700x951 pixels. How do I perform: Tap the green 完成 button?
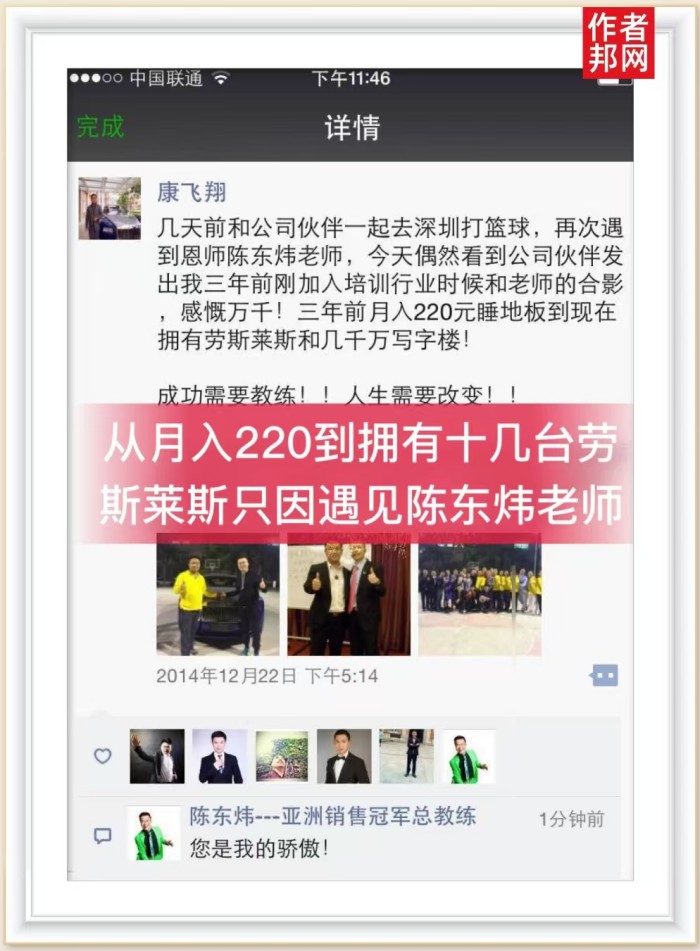(100, 127)
